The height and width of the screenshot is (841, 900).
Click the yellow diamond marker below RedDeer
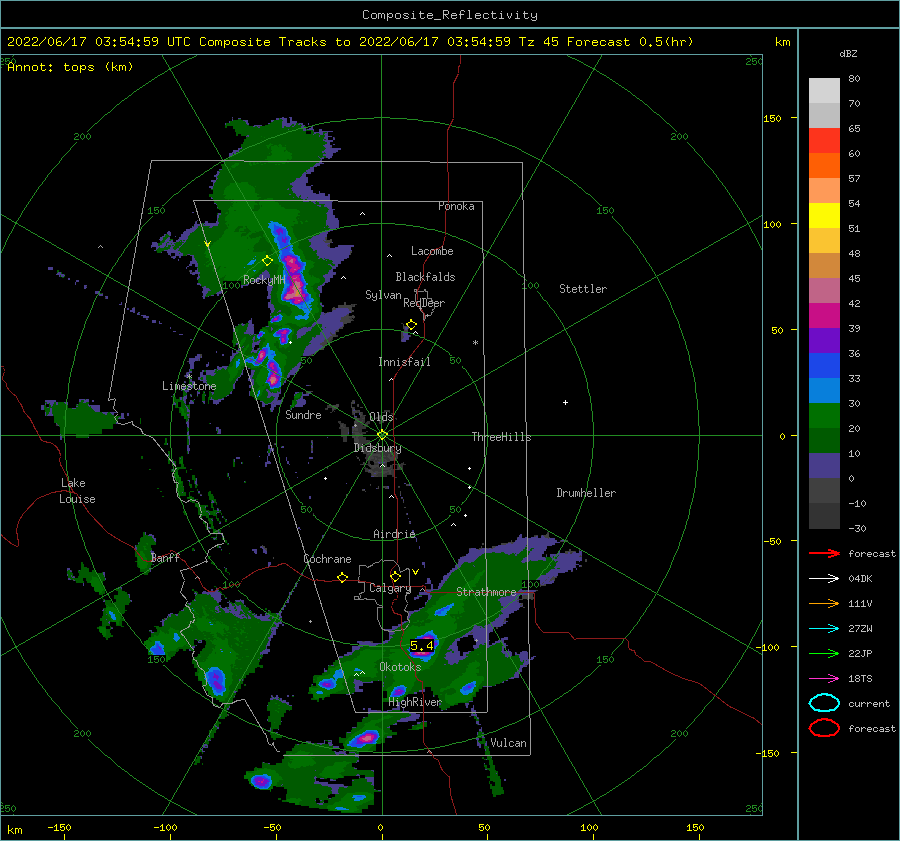point(411,325)
